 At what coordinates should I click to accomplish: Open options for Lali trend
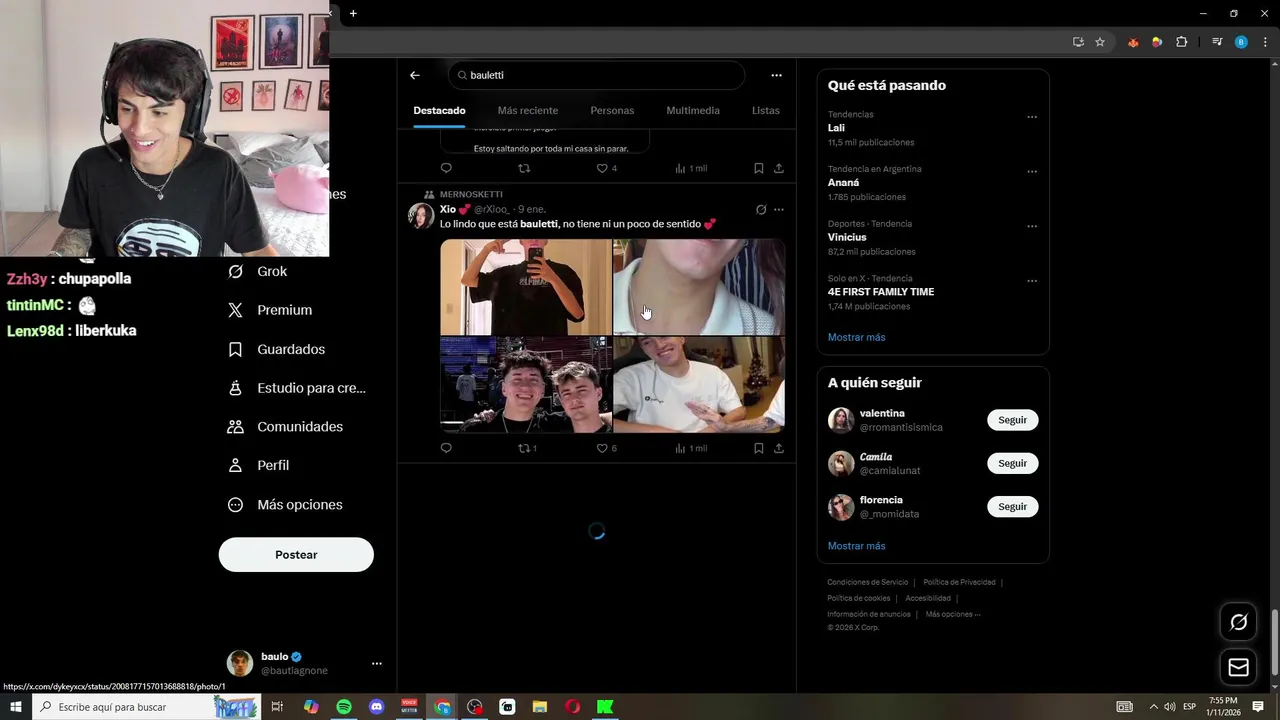click(x=1032, y=117)
